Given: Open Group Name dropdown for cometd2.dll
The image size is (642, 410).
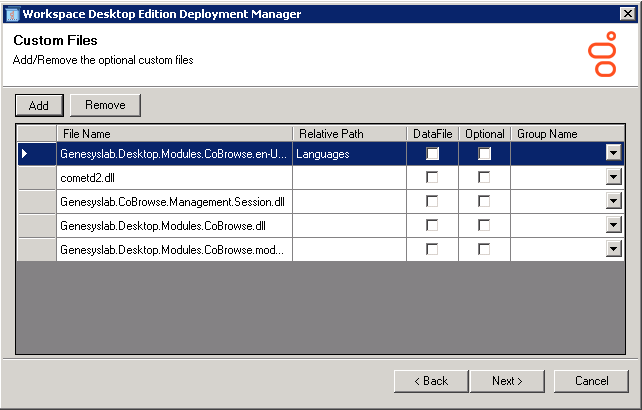Looking at the screenshot, I should pyautogui.click(x=615, y=177).
